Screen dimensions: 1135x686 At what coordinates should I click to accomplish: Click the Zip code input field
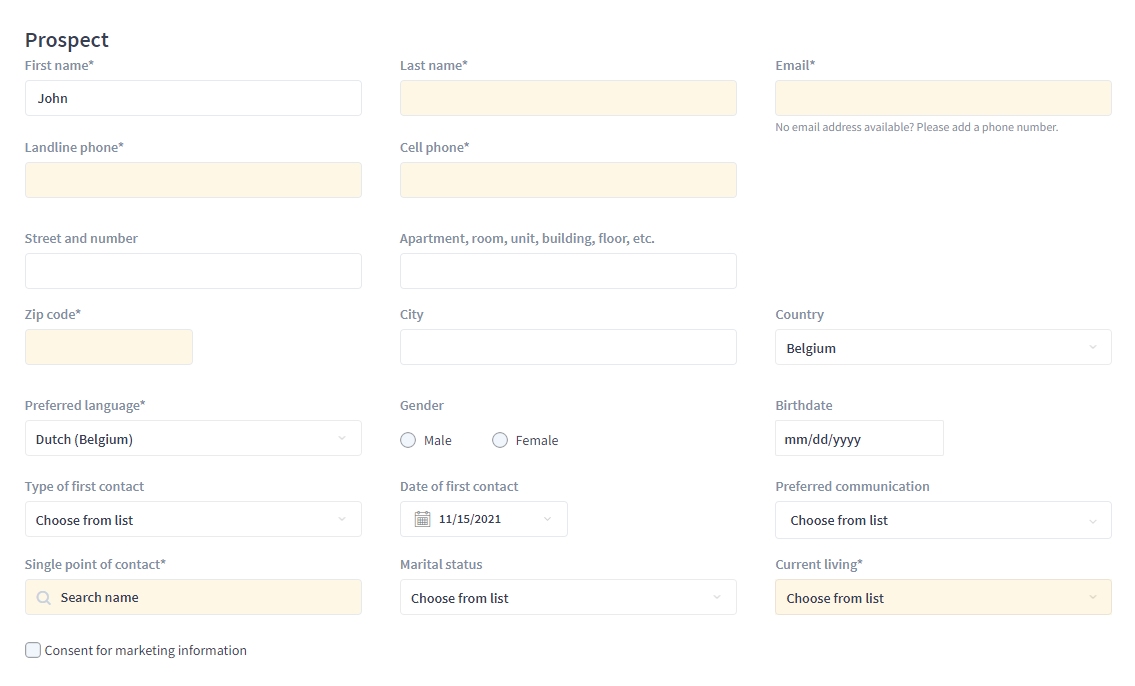[x=109, y=347]
